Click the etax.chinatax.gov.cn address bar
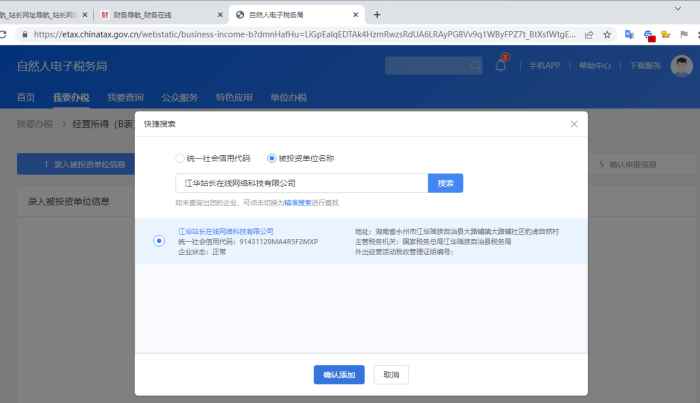 (304, 34)
